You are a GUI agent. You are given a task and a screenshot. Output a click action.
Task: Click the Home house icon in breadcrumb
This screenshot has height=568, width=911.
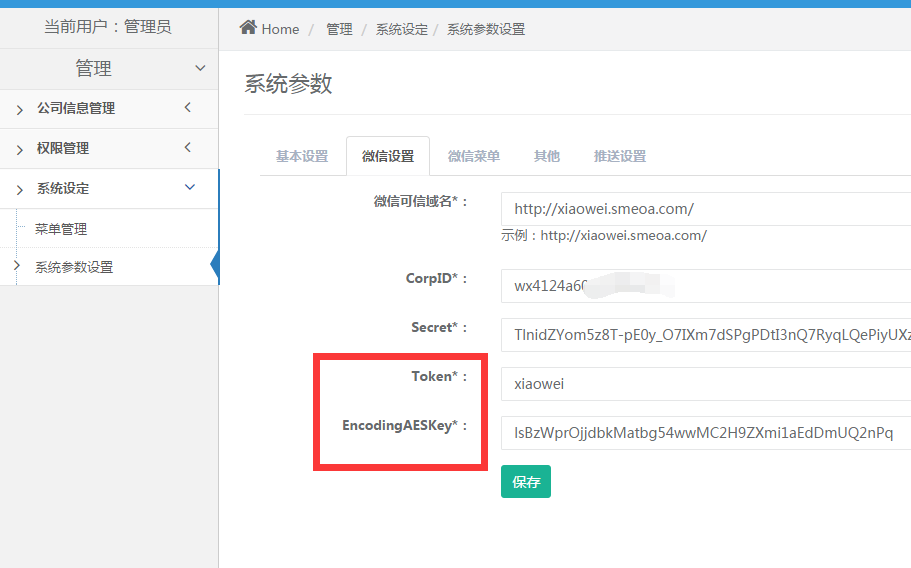coord(248,27)
